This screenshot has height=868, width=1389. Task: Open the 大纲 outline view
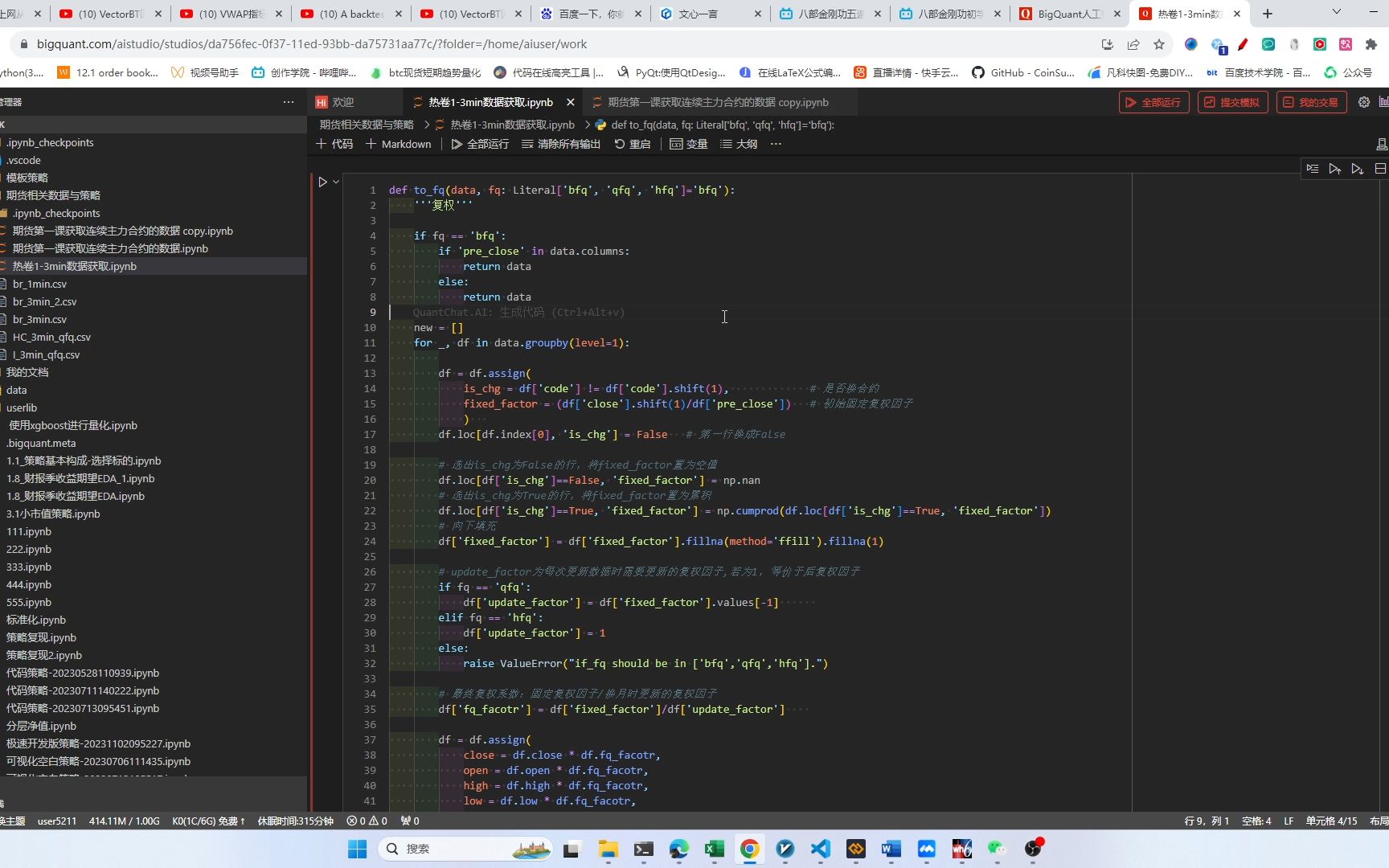tap(739, 144)
